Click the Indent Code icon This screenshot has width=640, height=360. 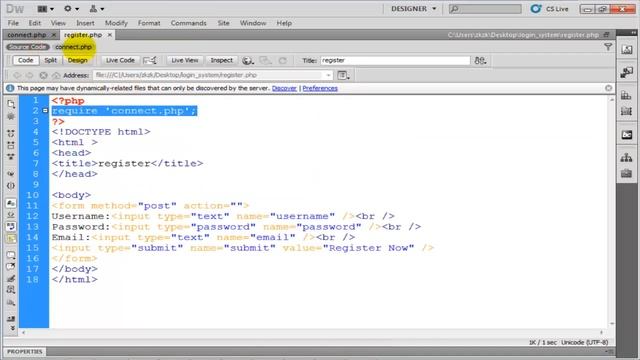[11, 319]
